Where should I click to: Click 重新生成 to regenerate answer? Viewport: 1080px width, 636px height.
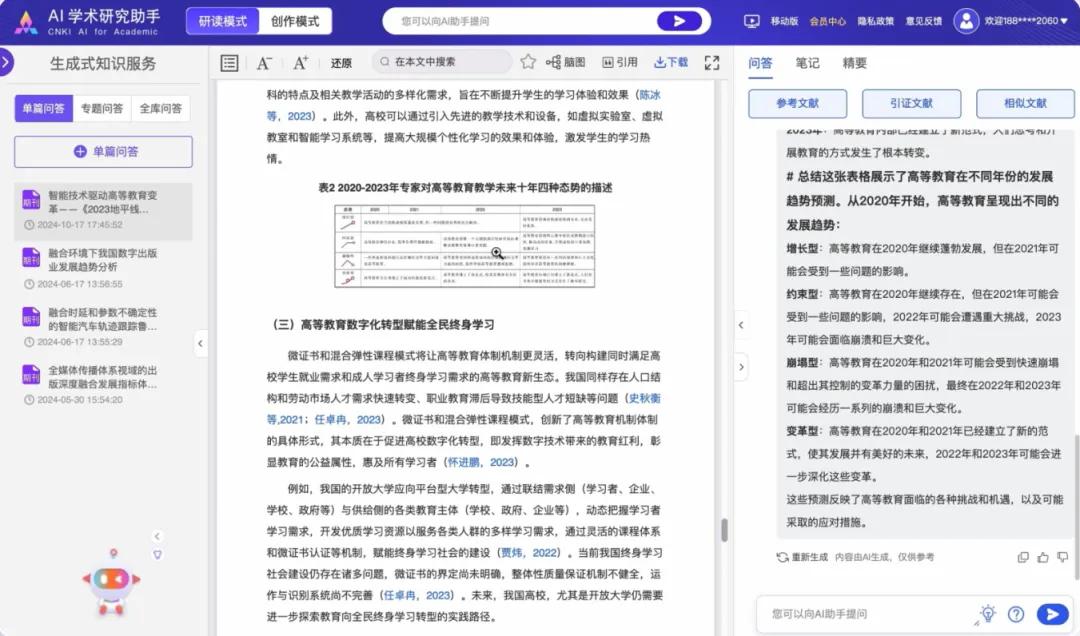click(802, 557)
